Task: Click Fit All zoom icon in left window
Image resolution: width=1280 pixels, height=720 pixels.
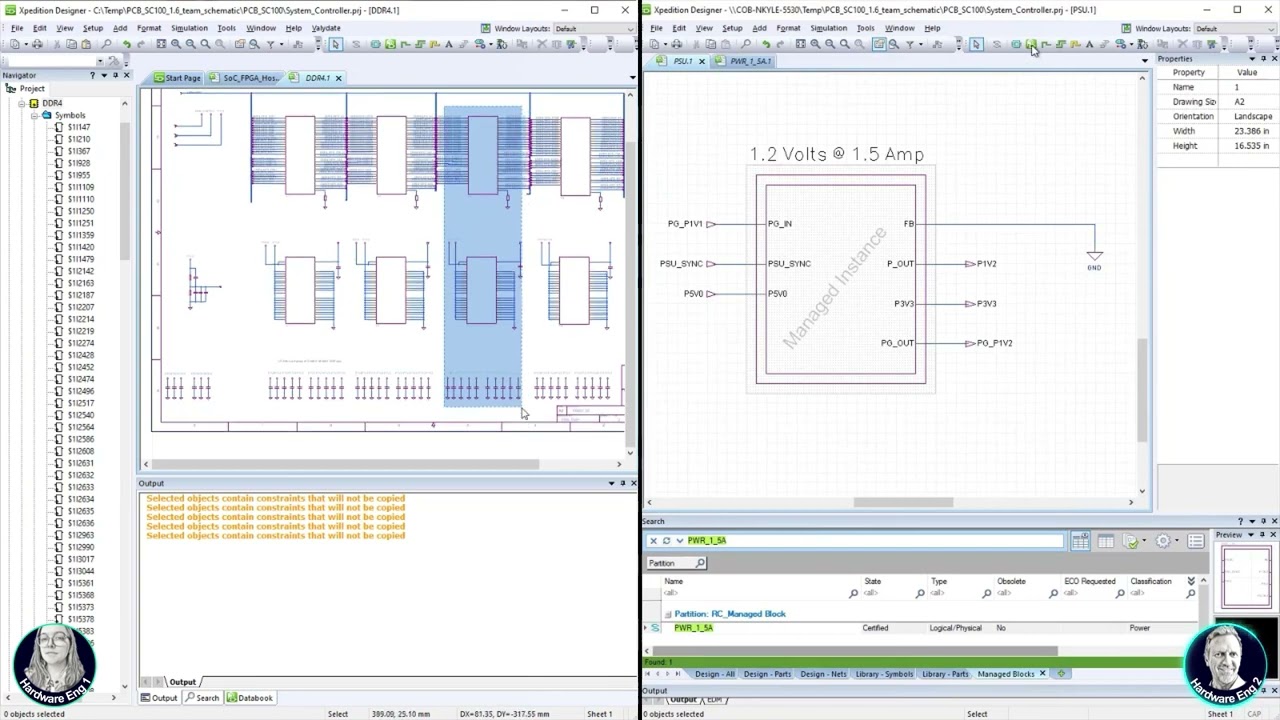Action: tap(160, 44)
